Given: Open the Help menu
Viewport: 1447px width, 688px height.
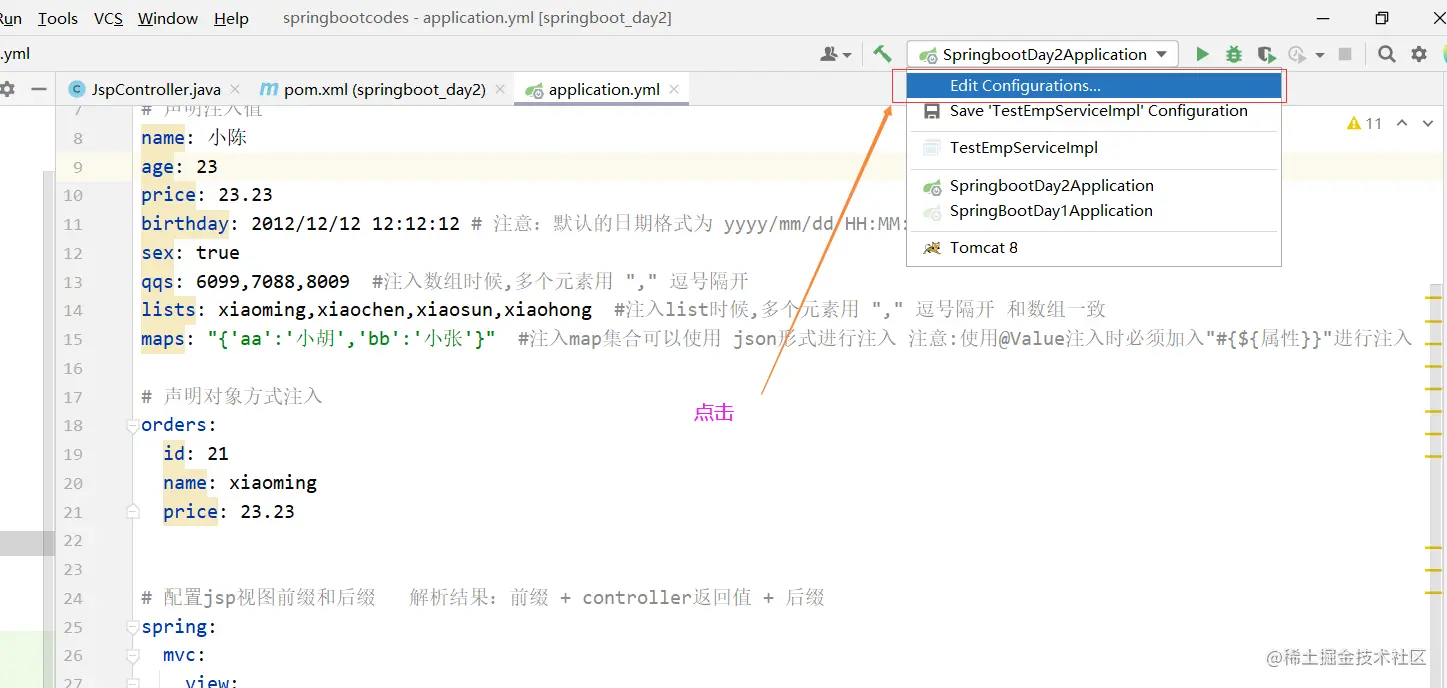Looking at the screenshot, I should tap(231, 18).
